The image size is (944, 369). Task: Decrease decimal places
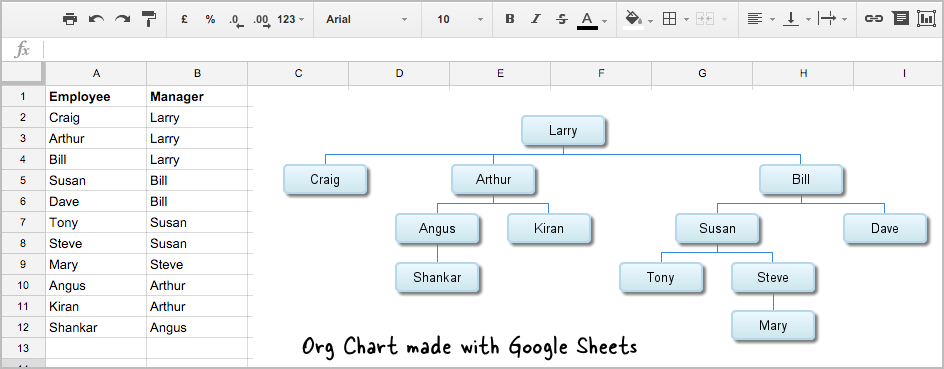236,20
